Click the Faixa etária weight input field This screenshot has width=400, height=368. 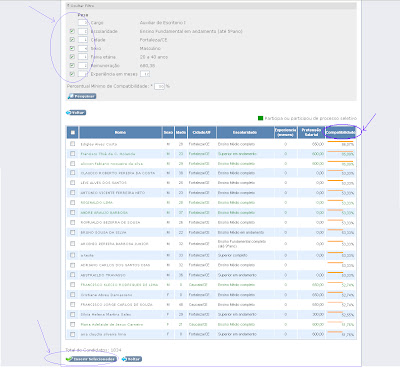pyautogui.click(x=83, y=57)
